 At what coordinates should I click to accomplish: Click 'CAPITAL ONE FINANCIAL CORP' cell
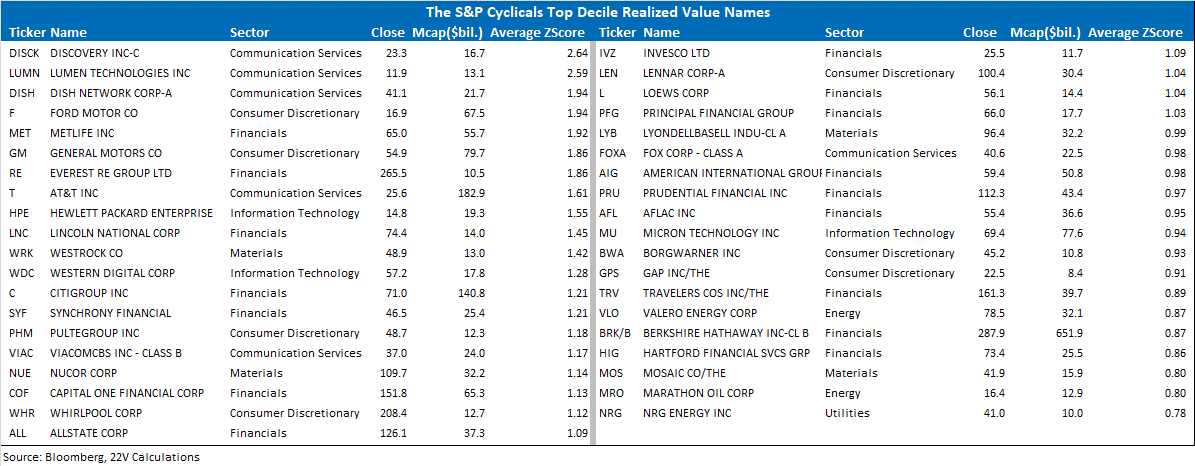point(127,393)
